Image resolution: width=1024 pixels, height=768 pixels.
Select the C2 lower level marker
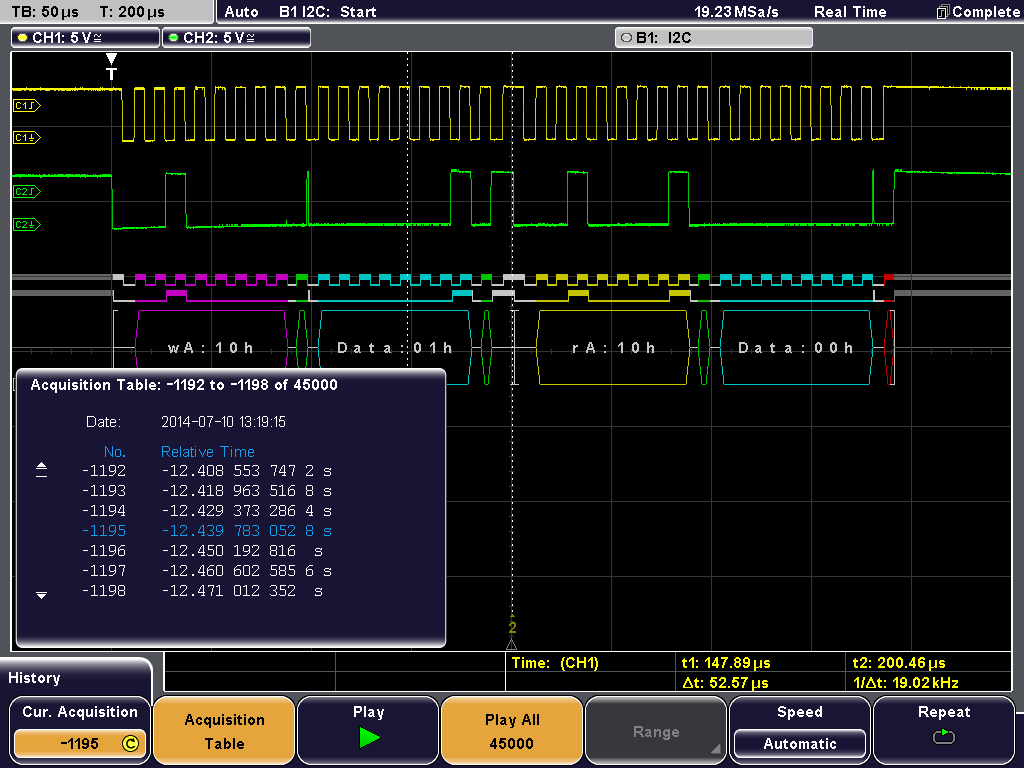pyautogui.click(x=25, y=224)
